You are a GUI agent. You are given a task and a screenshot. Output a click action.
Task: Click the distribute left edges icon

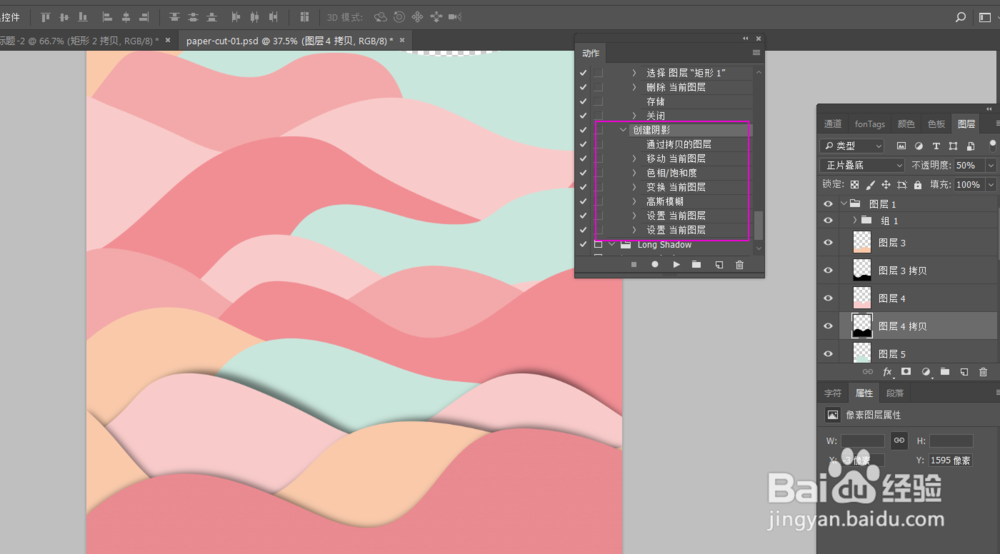[236, 17]
